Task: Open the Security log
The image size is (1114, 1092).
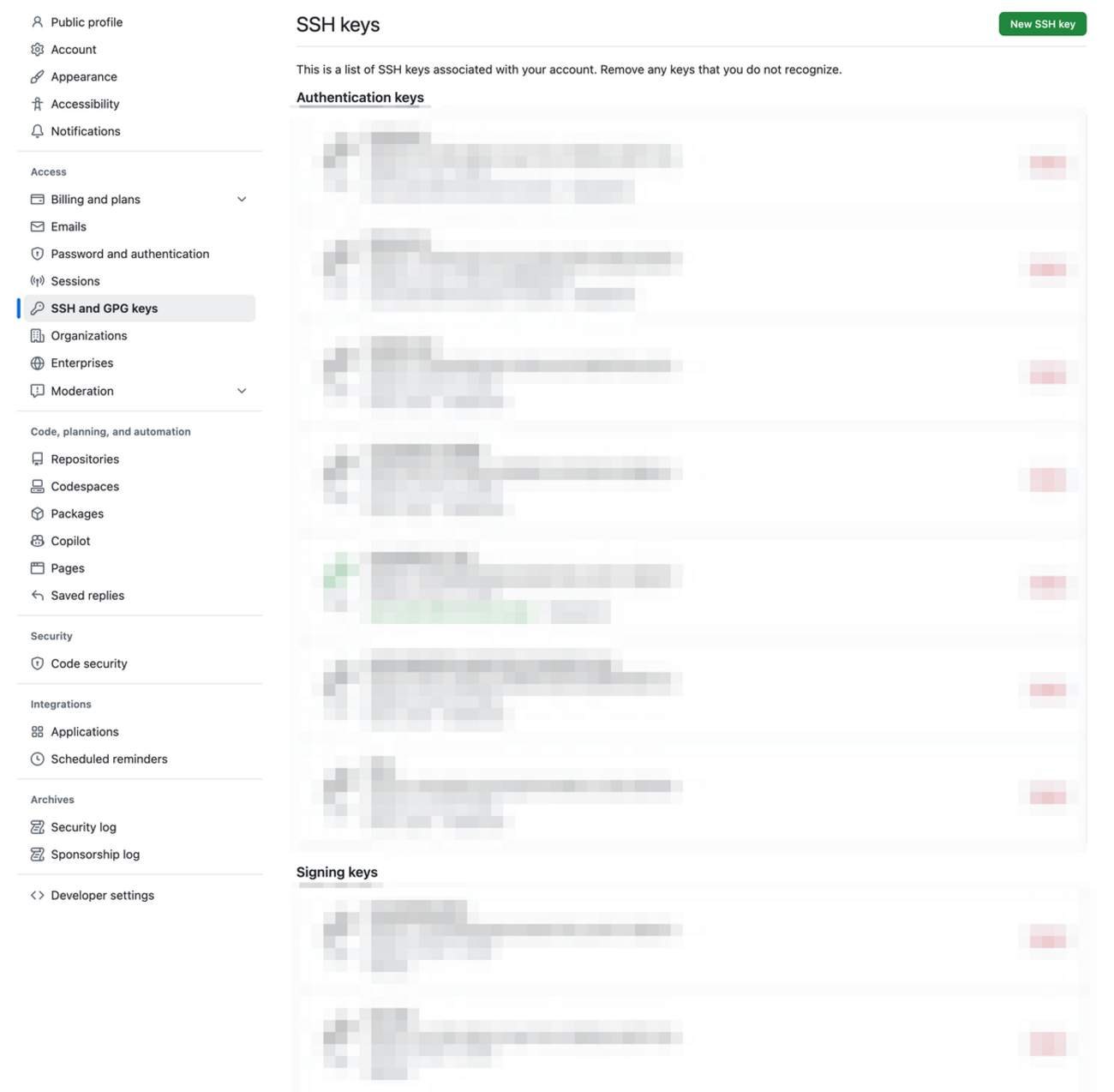Action: (83, 826)
